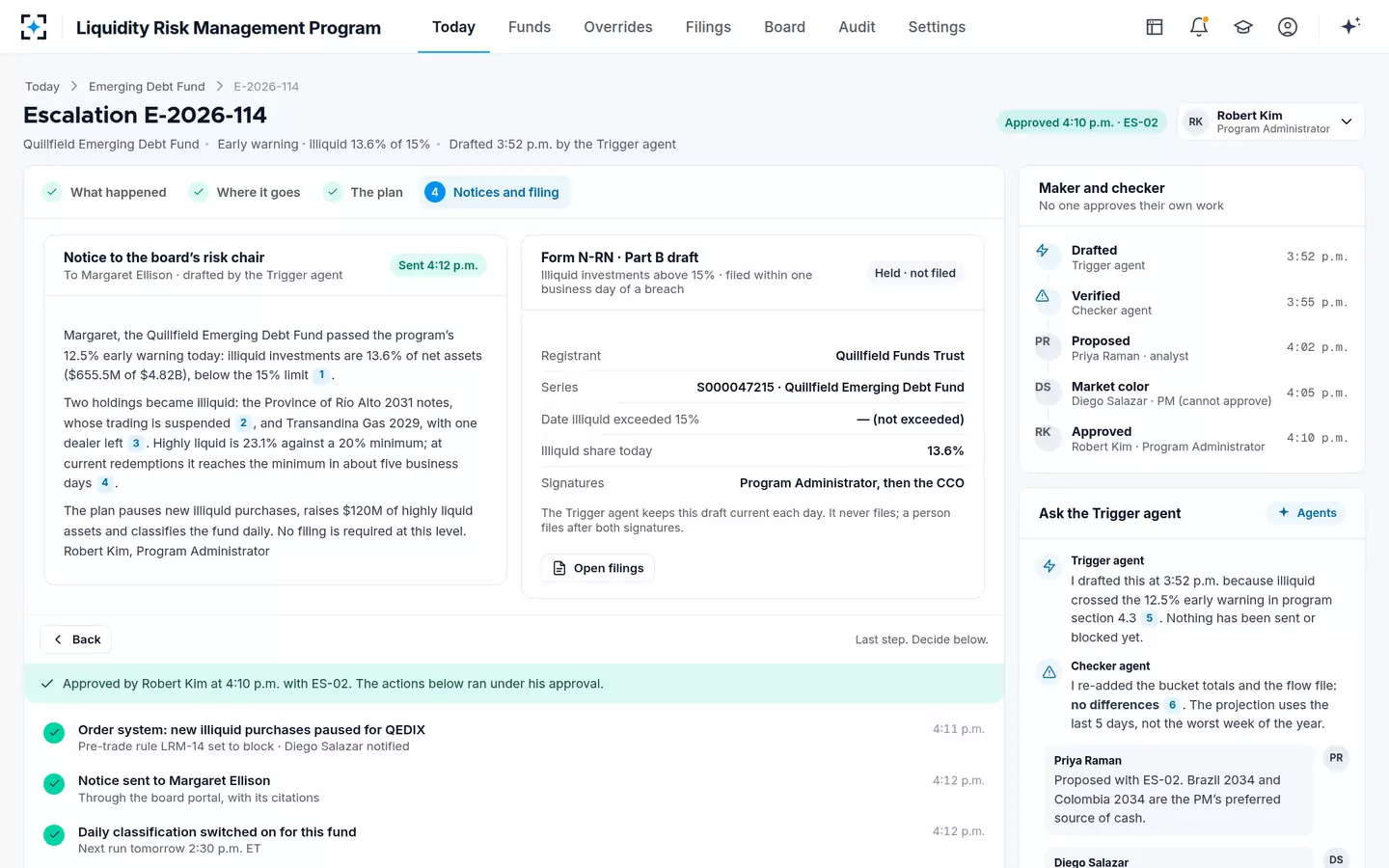The image size is (1389, 868).
Task: Open citation 1 in the notice
Action: (321, 375)
